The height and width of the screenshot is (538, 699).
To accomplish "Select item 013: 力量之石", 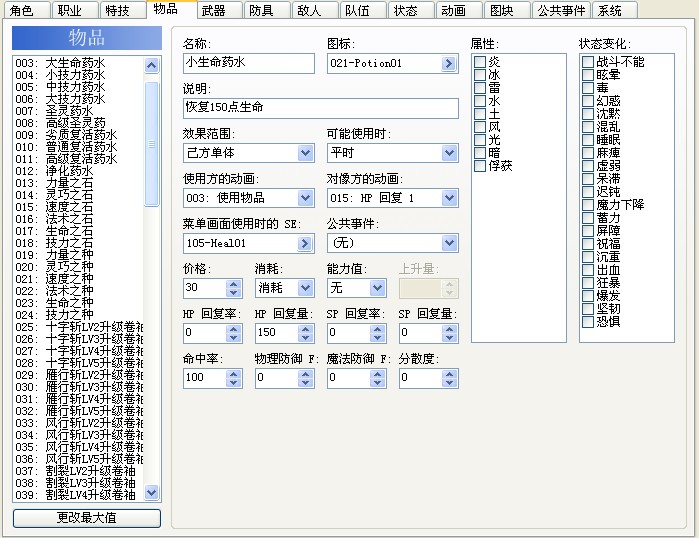I will pos(78,183).
